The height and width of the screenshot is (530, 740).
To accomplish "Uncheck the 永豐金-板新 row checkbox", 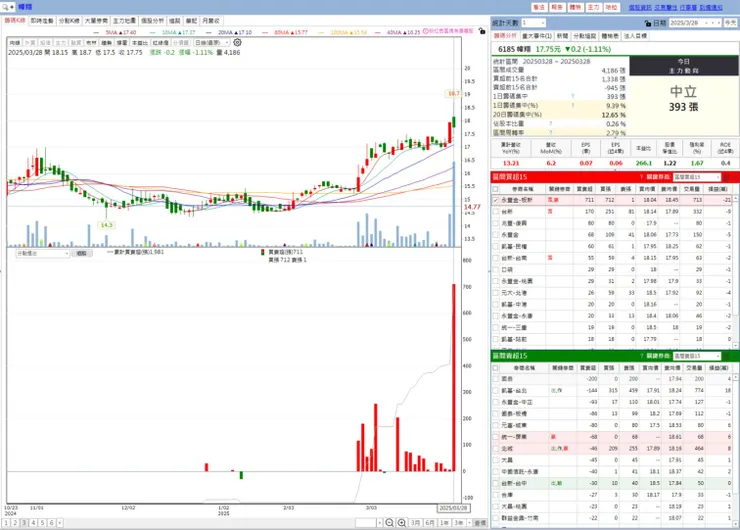I will 496,200.
